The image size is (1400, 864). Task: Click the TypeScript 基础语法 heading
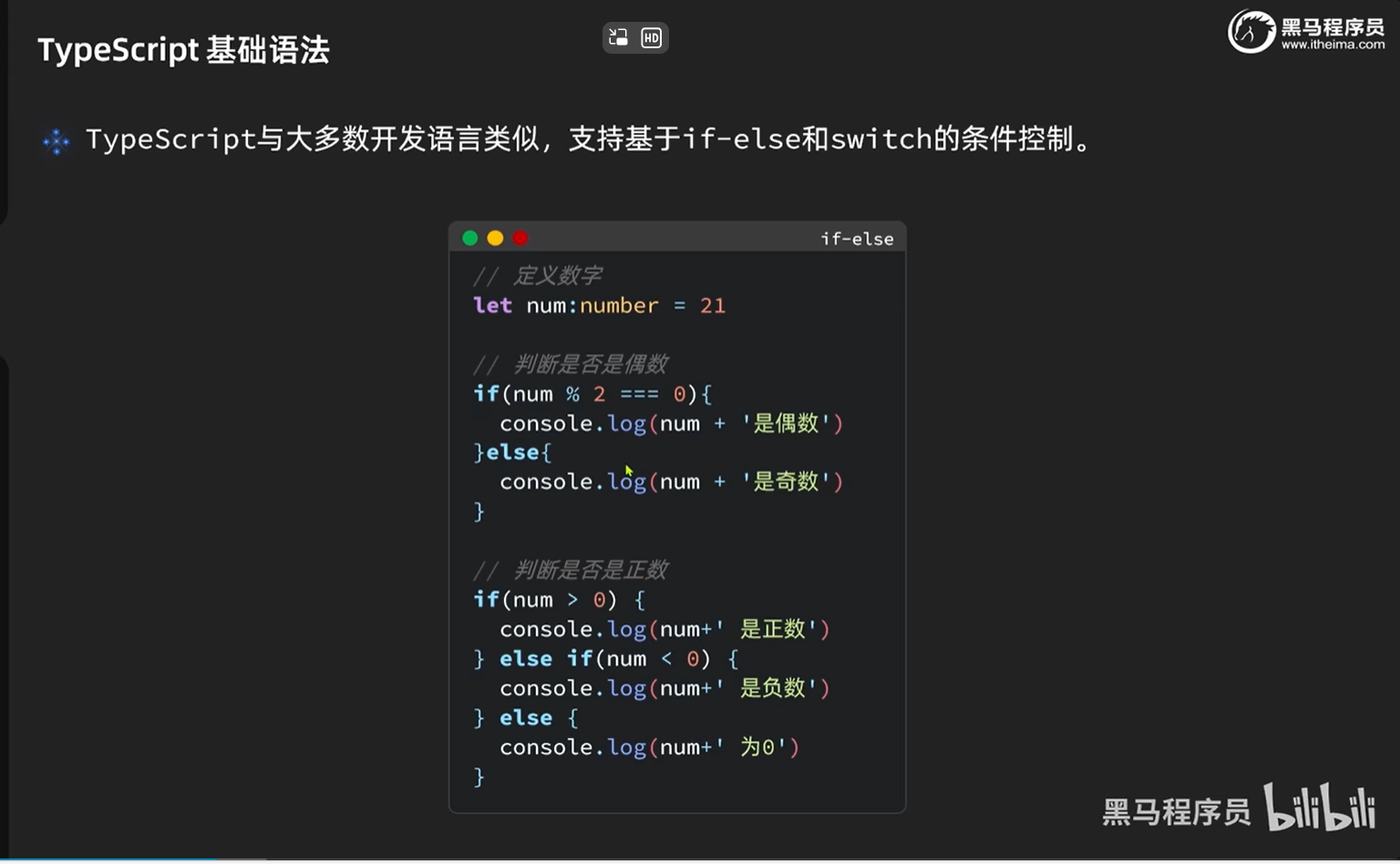[183, 50]
